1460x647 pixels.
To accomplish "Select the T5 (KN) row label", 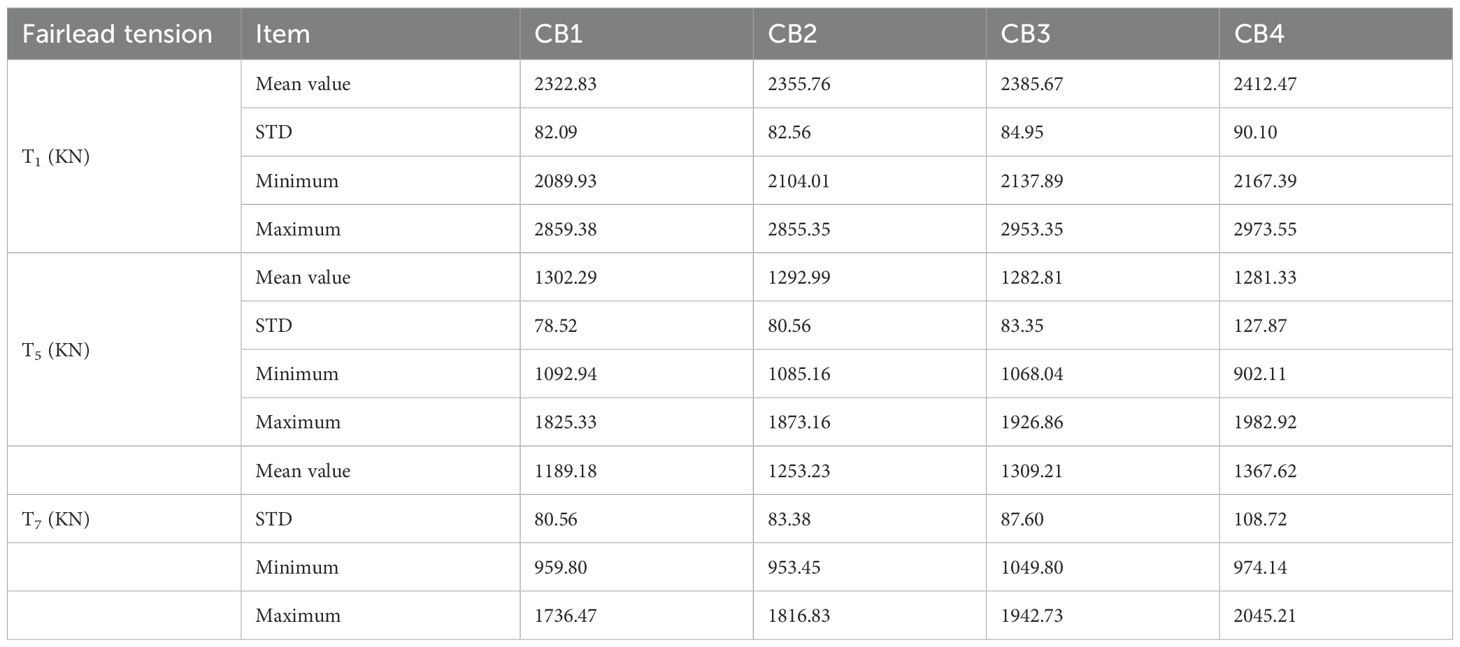I will [56, 350].
